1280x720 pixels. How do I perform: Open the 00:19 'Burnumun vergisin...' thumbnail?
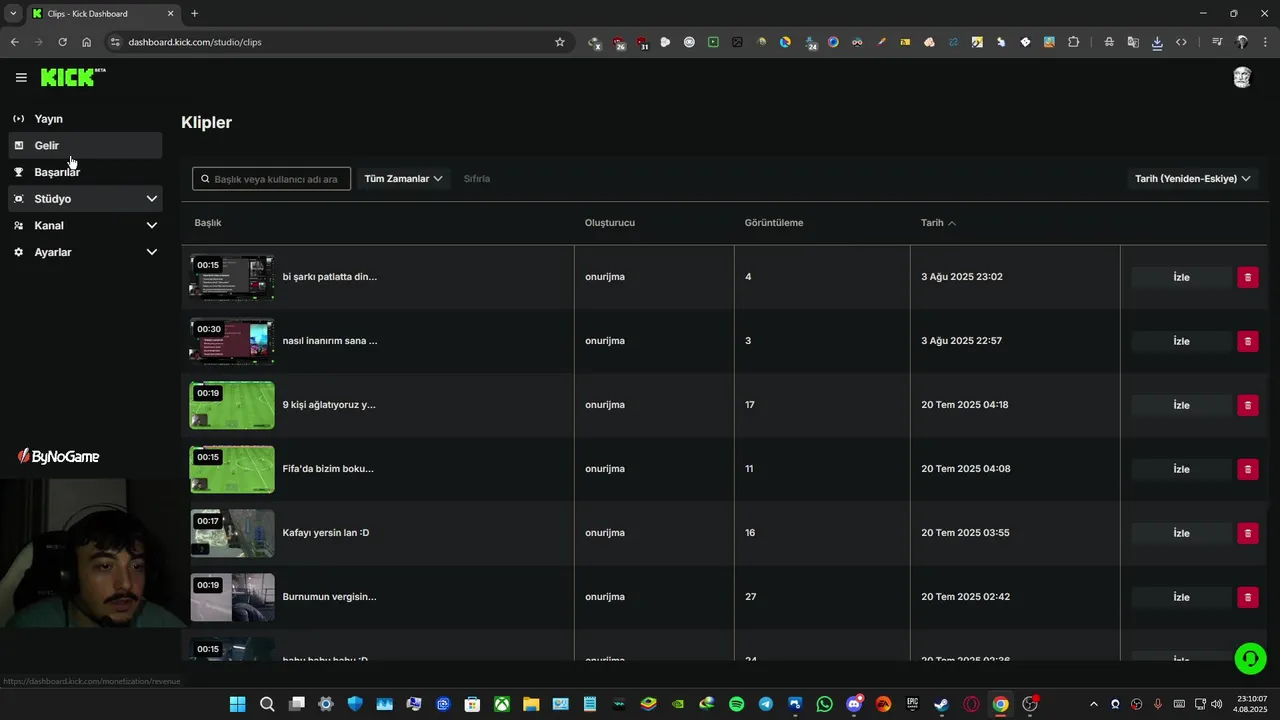[232, 597]
